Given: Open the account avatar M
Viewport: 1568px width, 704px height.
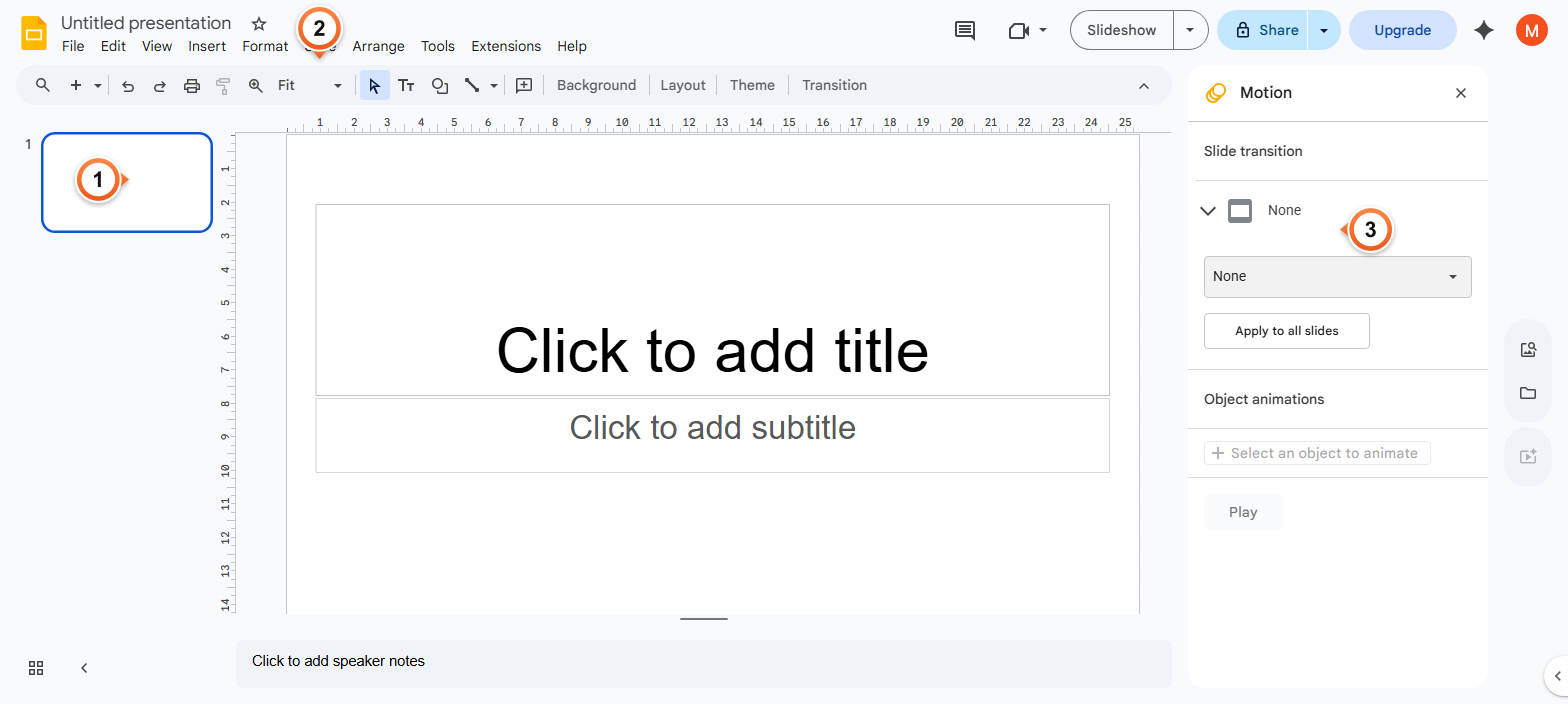Looking at the screenshot, I should pos(1531,30).
